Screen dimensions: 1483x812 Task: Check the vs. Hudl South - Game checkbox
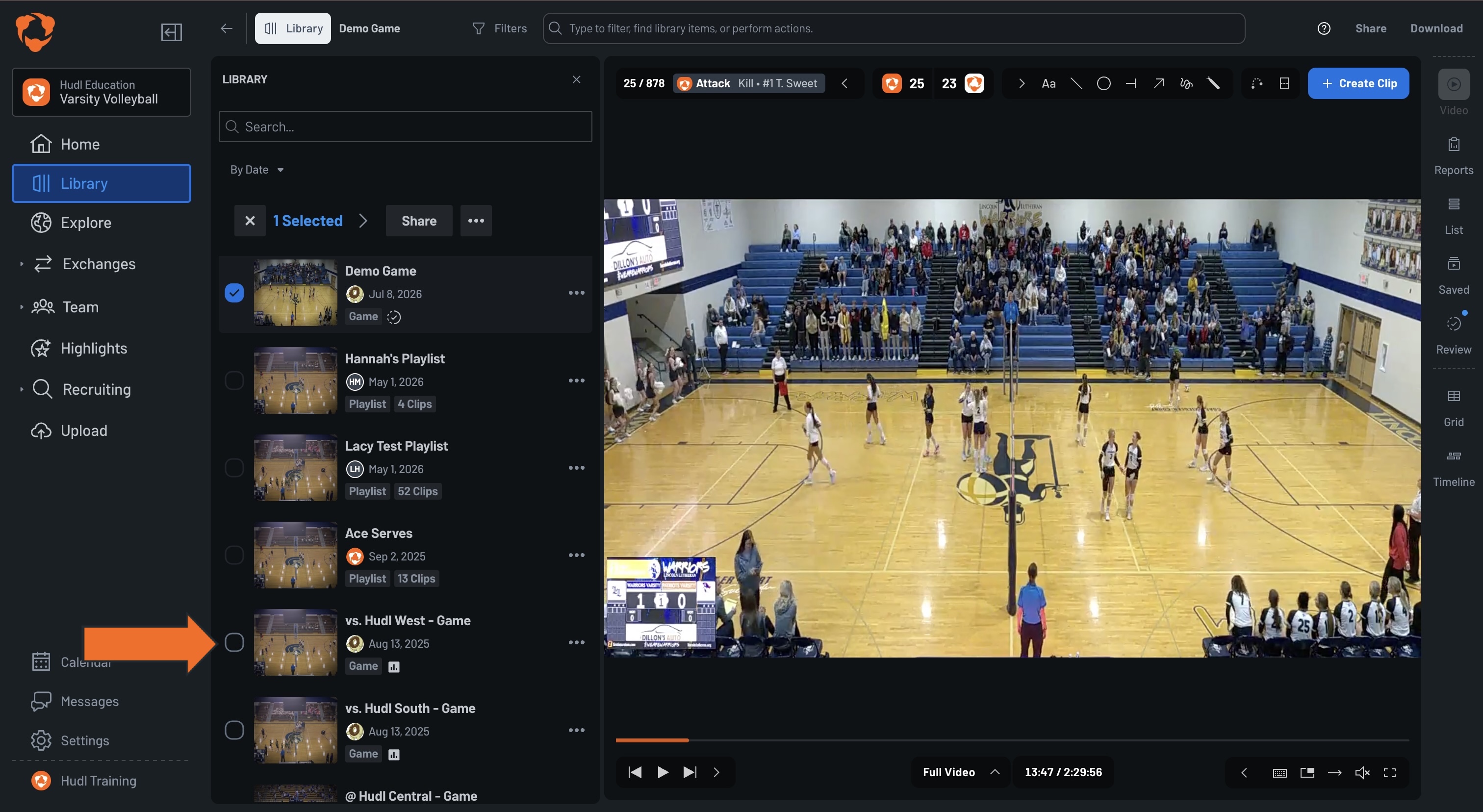pos(234,730)
